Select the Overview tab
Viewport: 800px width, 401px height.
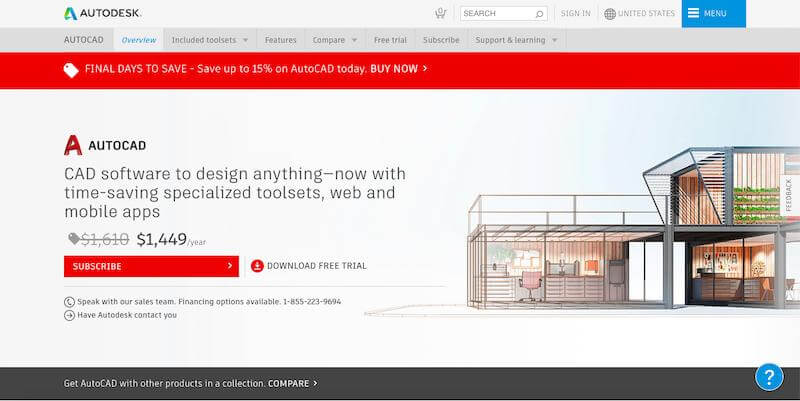pyautogui.click(x=139, y=40)
